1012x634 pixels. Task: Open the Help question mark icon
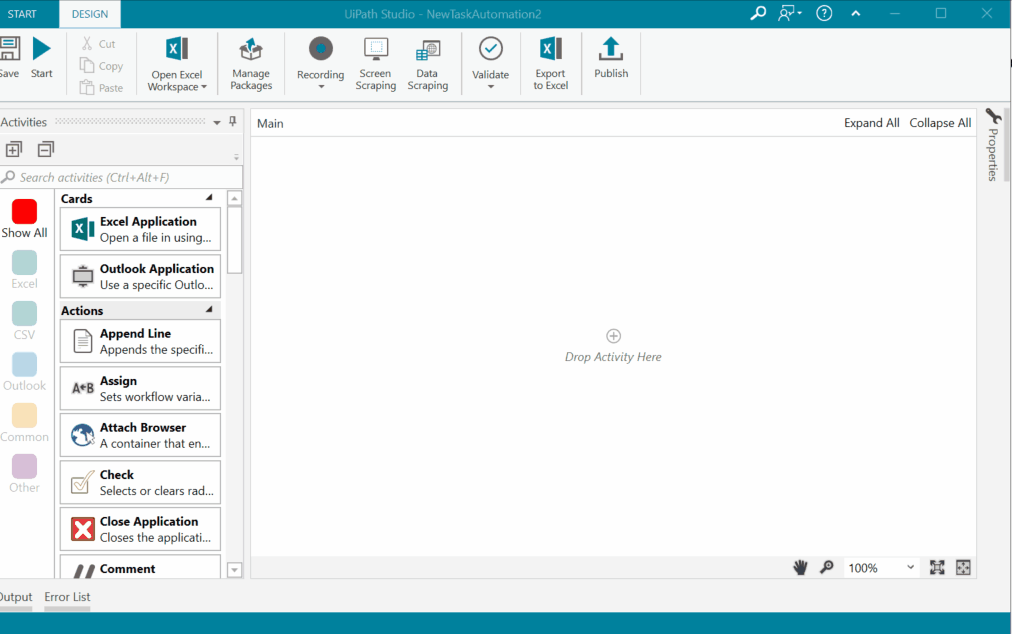(824, 13)
